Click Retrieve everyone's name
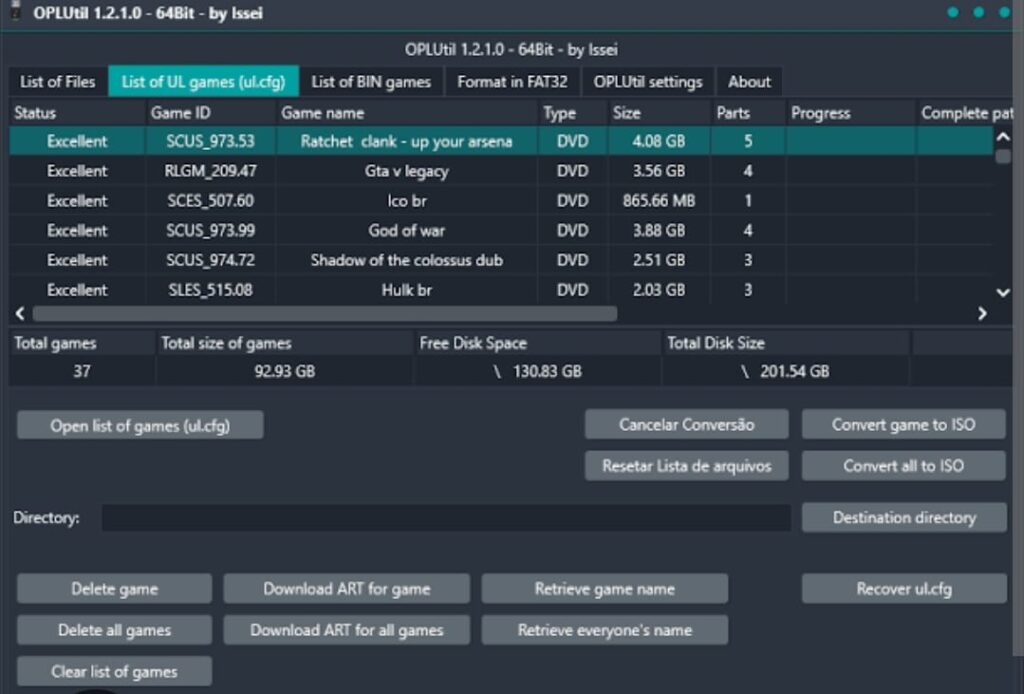This screenshot has width=1024, height=694. [x=605, y=630]
